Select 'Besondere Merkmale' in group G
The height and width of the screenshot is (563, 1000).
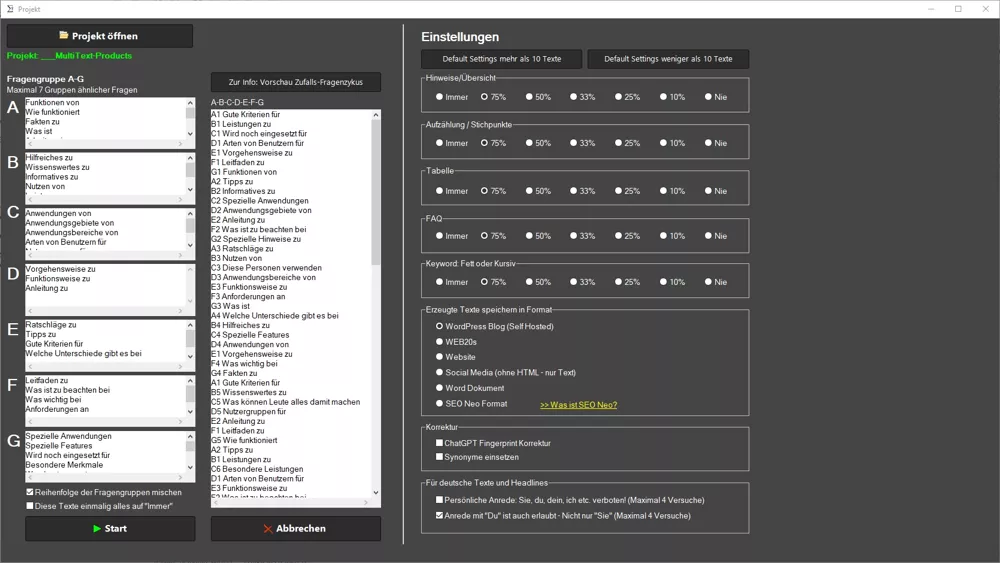click(x=64, y=465)
